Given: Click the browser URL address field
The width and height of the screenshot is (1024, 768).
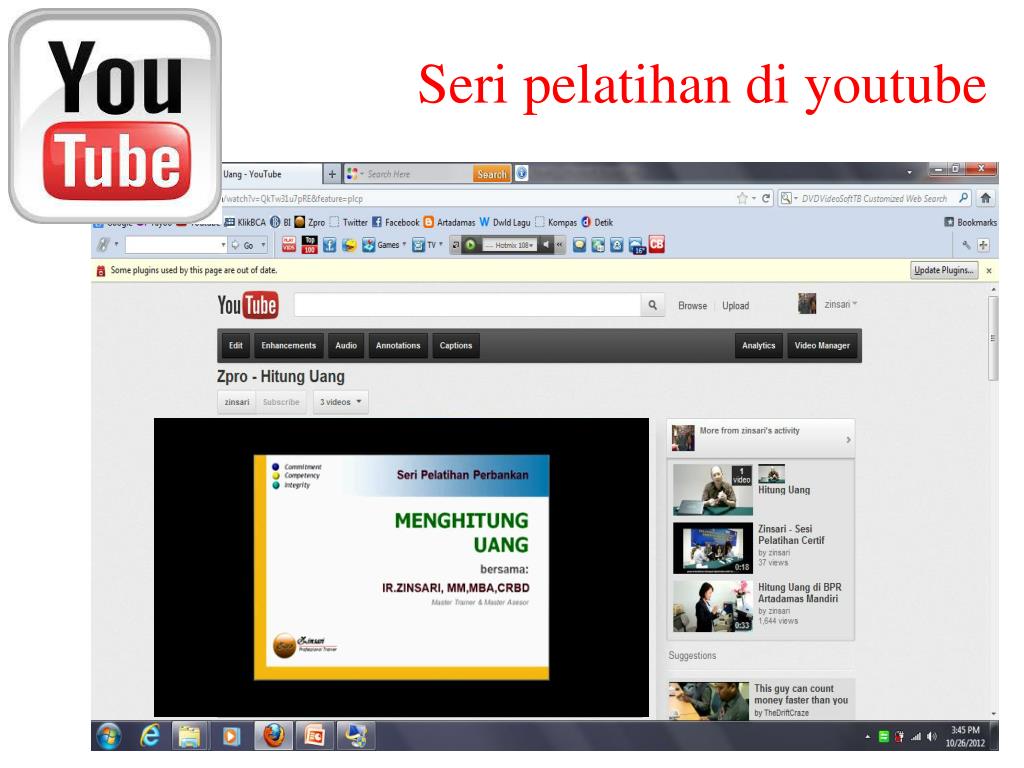Looking at the screenshot, I should (477, 198).
